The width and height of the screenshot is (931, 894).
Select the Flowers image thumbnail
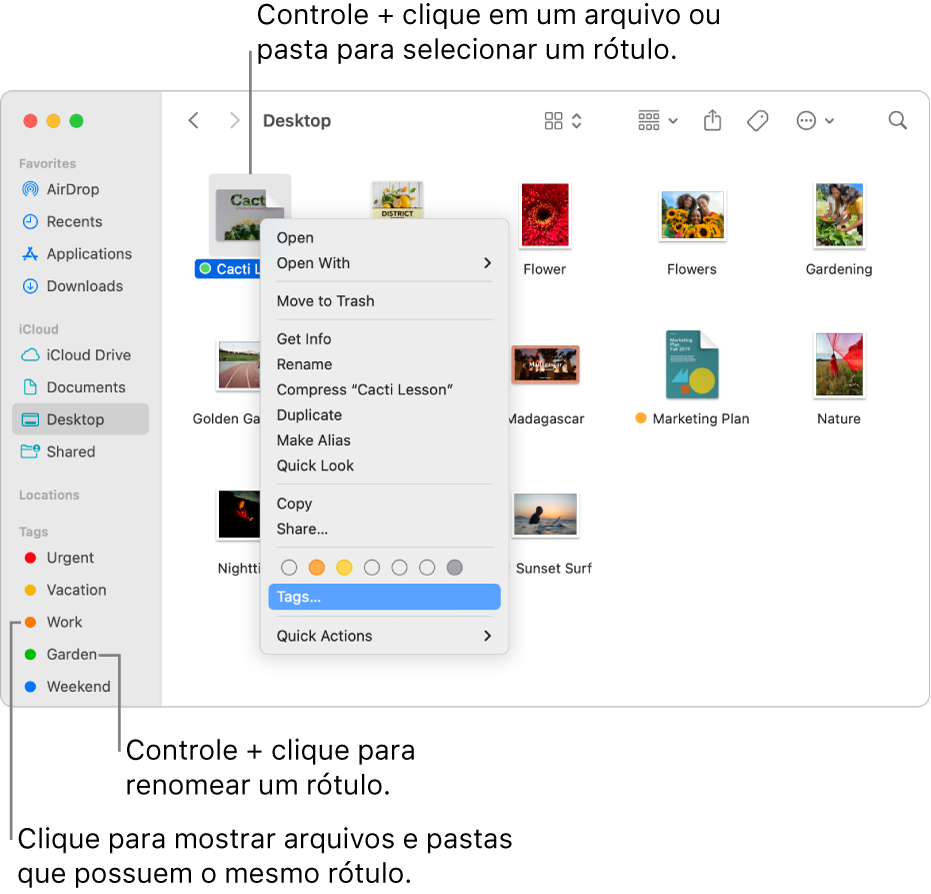(692, 215)
